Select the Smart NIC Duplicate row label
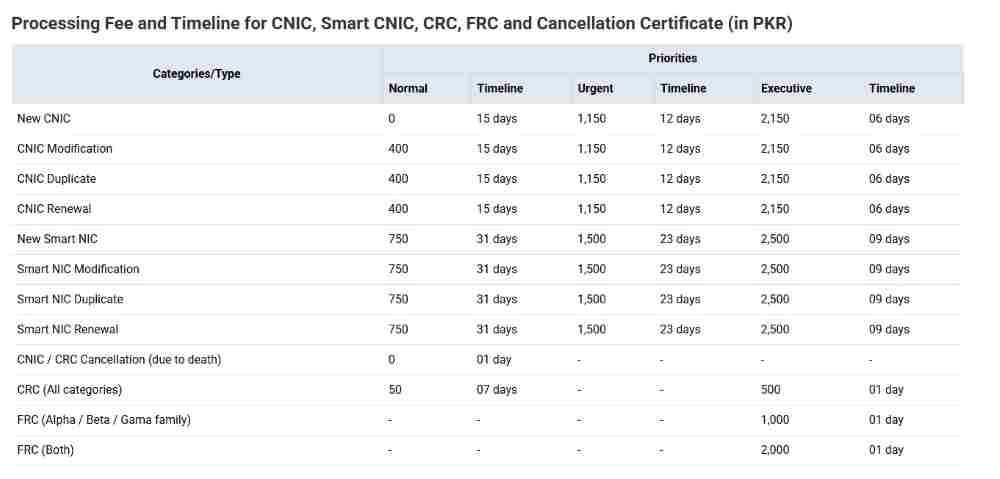The image size is (1000, 479). [x=70, y=299]
